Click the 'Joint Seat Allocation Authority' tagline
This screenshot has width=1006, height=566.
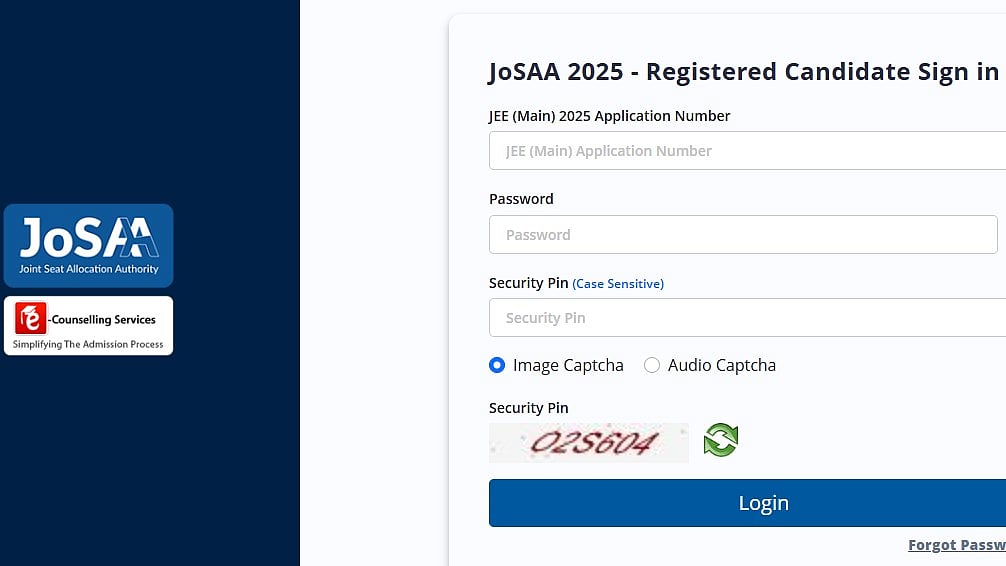pos(89,269)
